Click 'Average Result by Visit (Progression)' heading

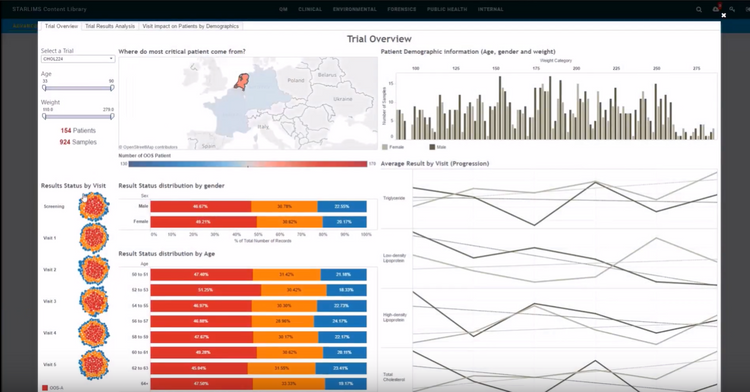(x=435, y=163)
